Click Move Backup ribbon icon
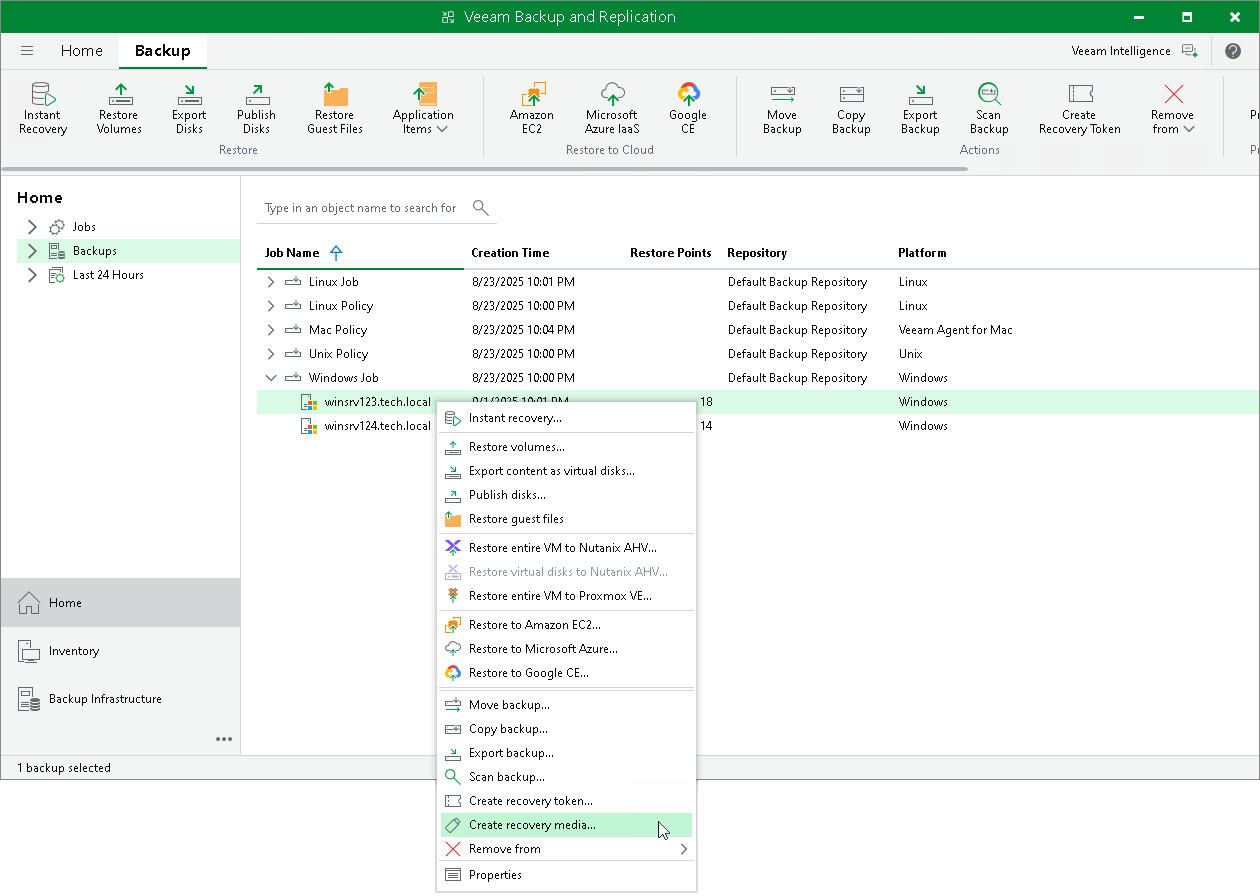1260x896 pixels. click(782, 109)
